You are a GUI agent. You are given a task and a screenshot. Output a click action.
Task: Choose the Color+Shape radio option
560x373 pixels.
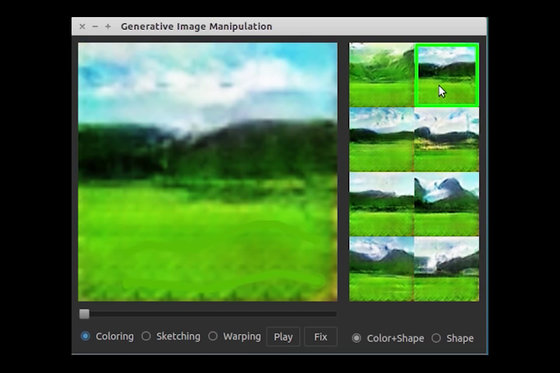[x=356, y=338]
